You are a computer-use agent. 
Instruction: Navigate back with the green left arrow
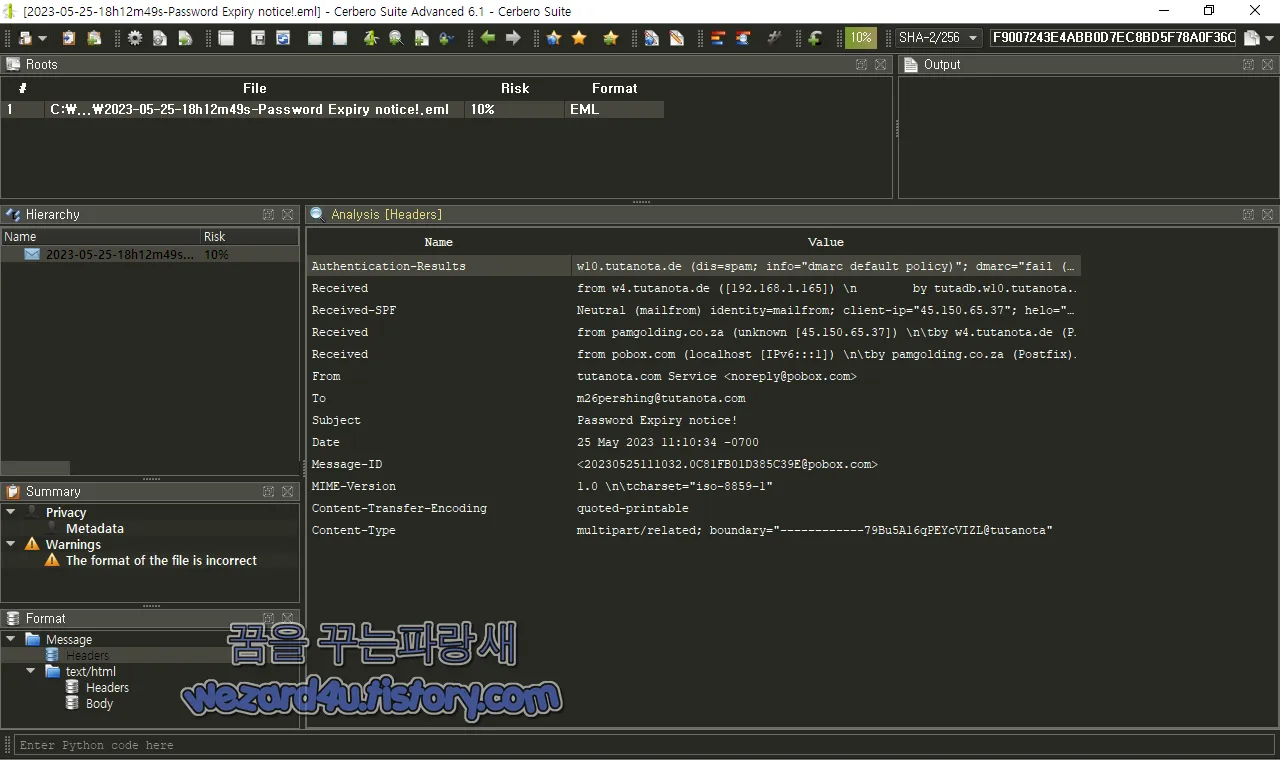tap(485, 37)
